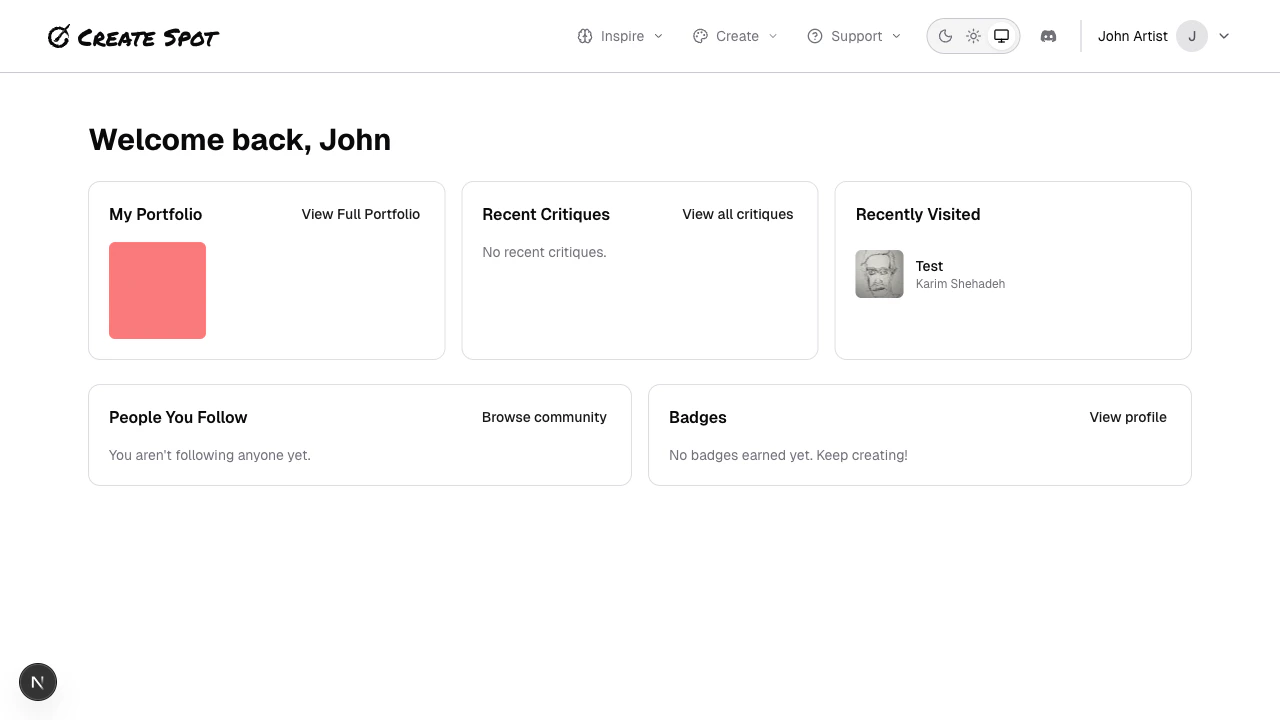The width and height of the screenshot is (1280, 720).
Task: Click the brain icon beside Inspire
Action: (585, 36)
